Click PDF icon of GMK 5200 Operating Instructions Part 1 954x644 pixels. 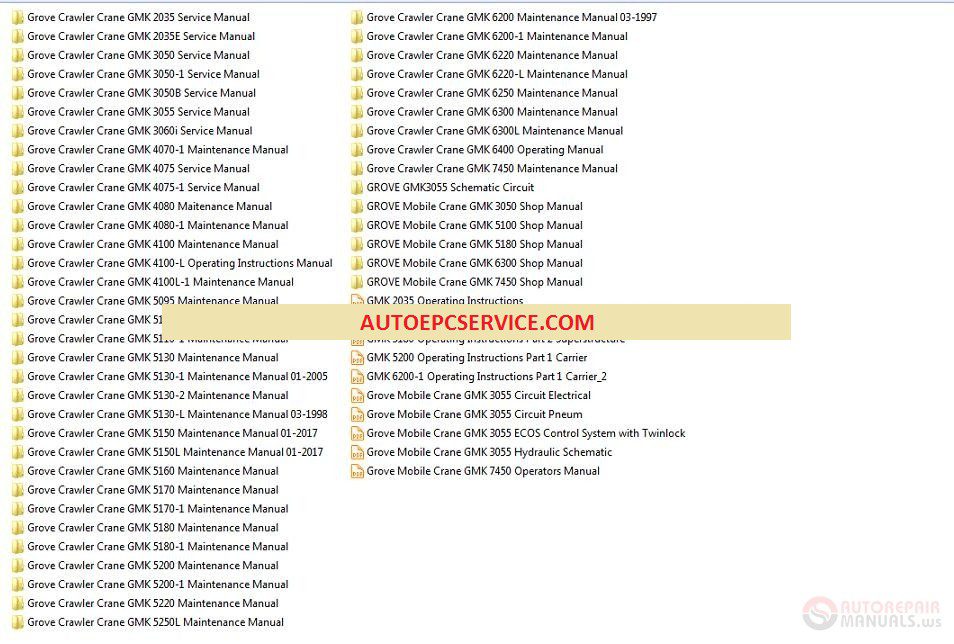(x=357, y=357)
